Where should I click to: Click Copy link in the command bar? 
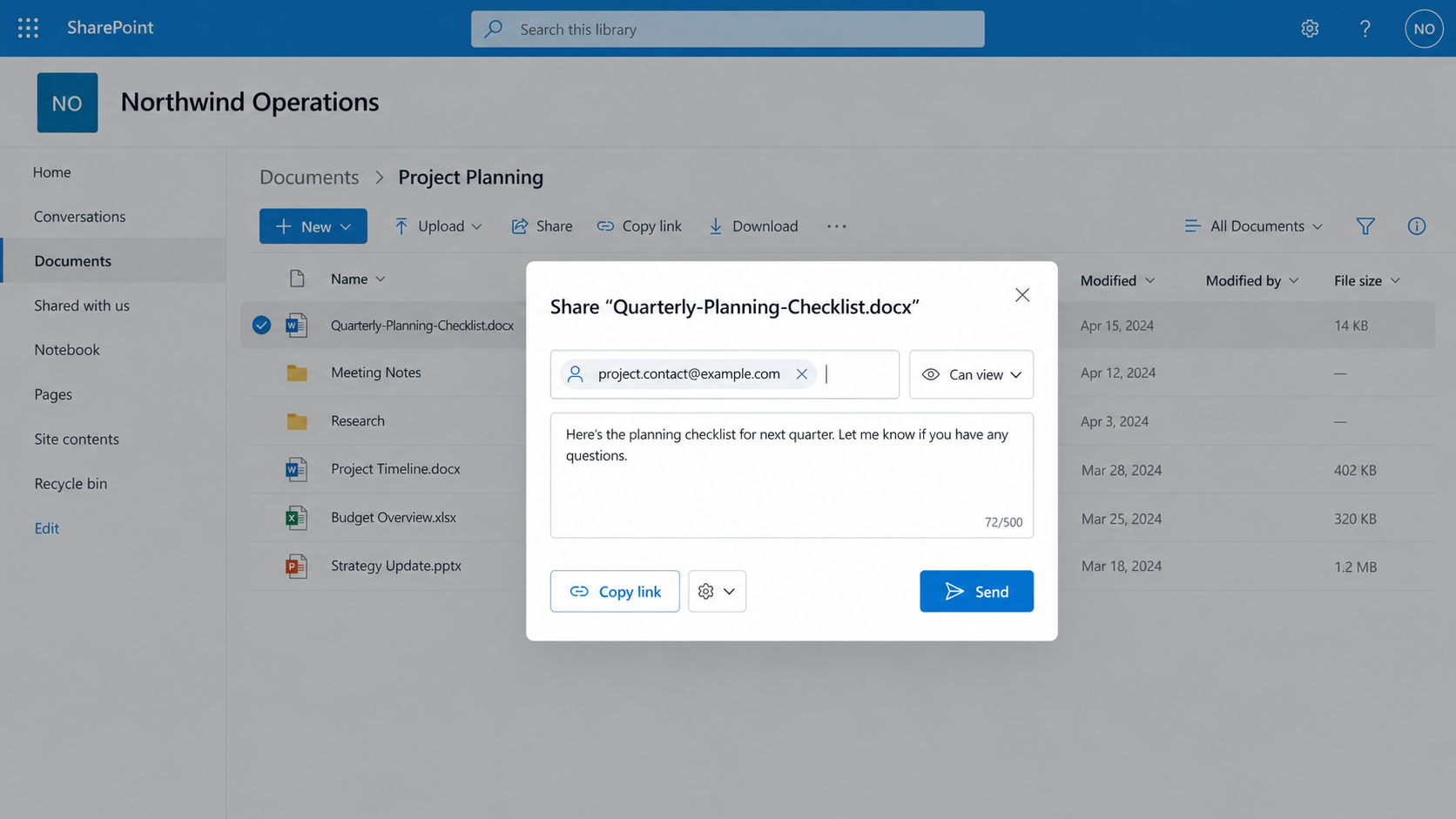[639, 226]
